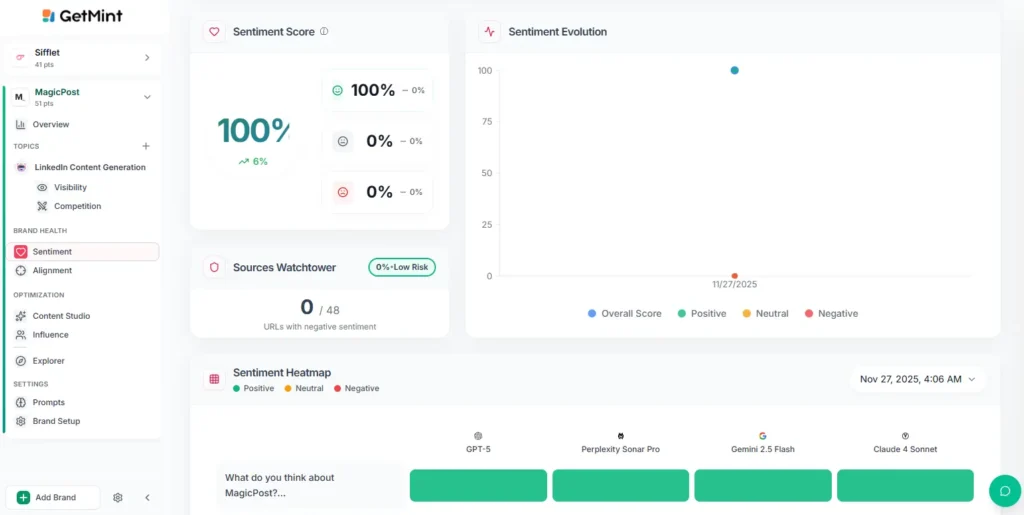This screenshot has height=515, width=1024.
Task: Open LinkedIn Content Generation topic
Action: tap(90, 167)
